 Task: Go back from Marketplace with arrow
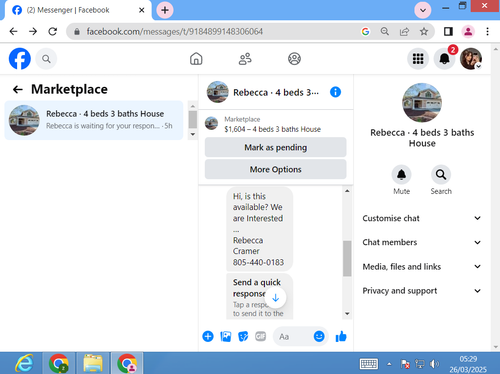(17, 89)
